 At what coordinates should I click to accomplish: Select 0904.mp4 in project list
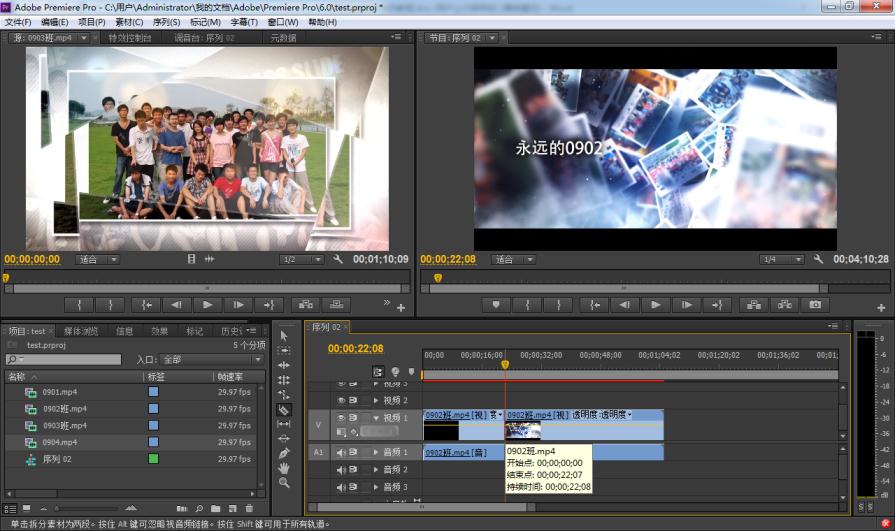60,442
